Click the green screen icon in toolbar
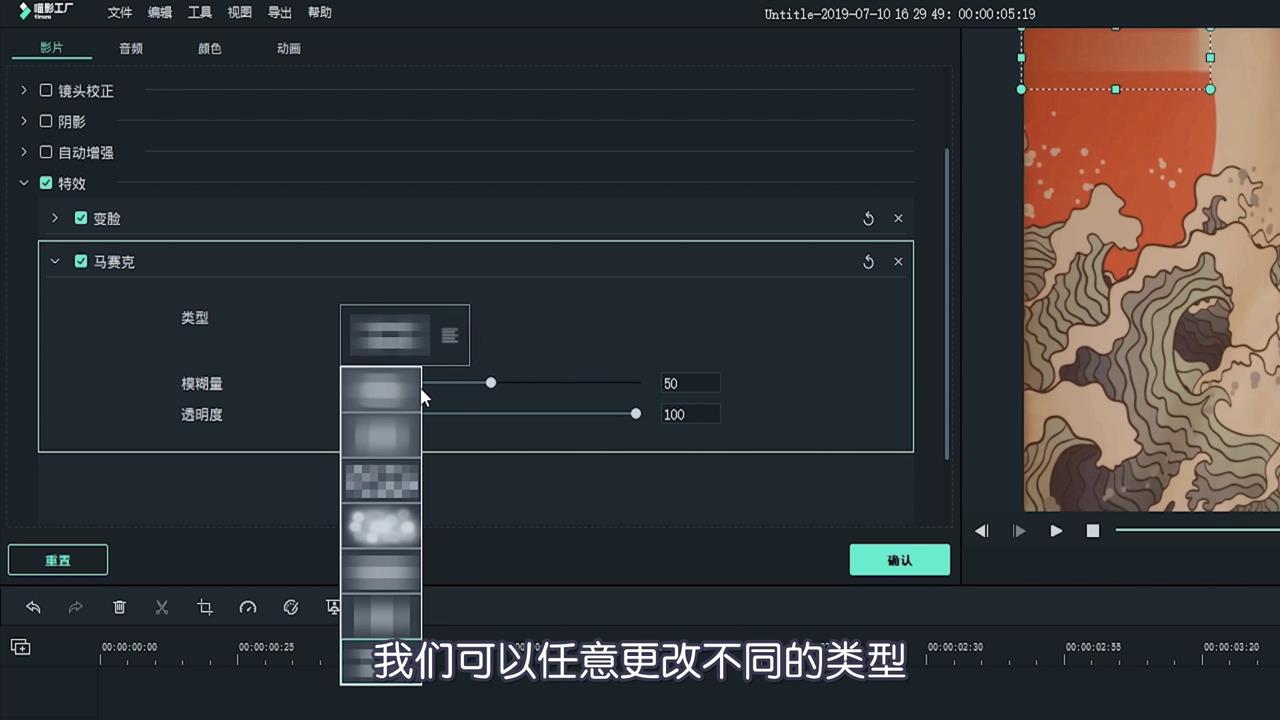The image size is (1280, 720). point(333,607)
